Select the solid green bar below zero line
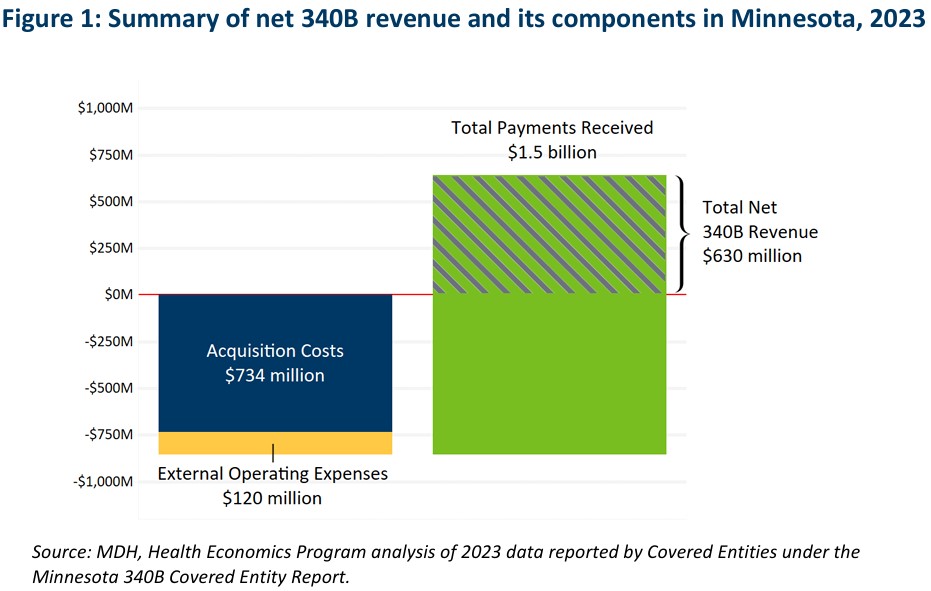This screenshot has width=931, height=591. 548,374
